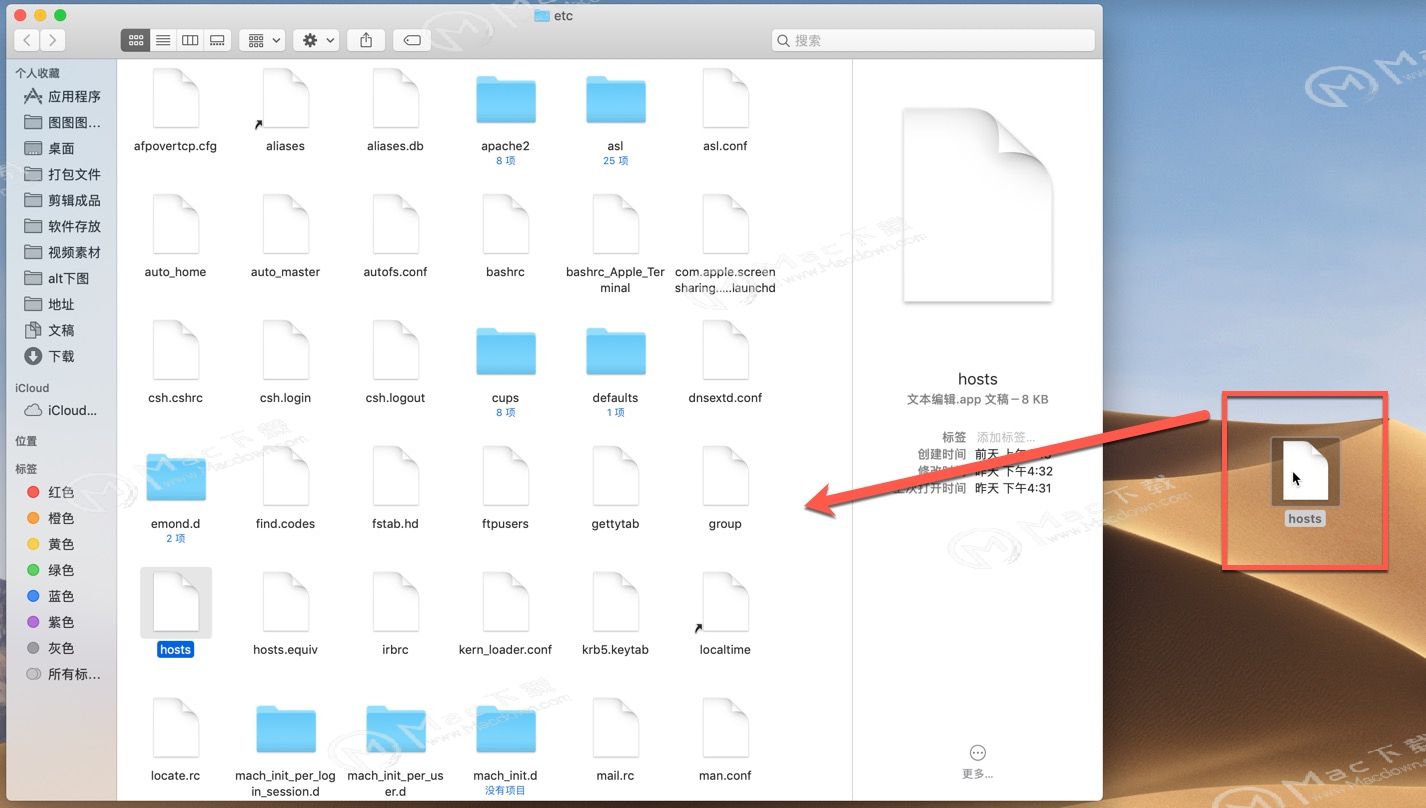Open the group-by arrangement dropdown
This screenshot has width=1426, height=808.
(x=264, y=40)
